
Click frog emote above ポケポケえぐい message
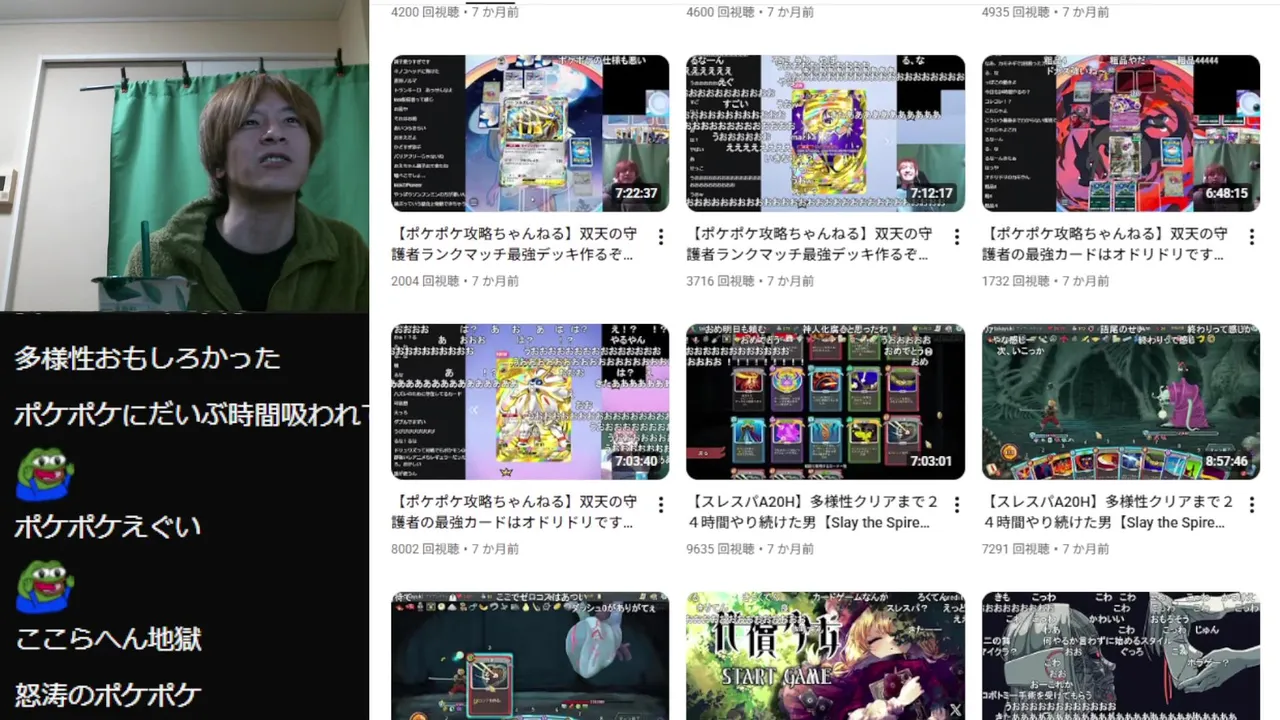(x=44, y=474)
